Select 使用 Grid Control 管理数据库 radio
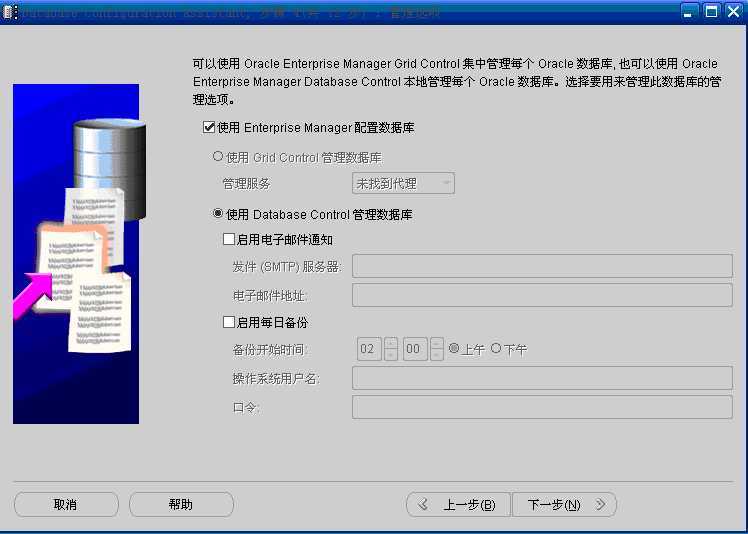Image resolution: width=748 pixels, height=534 pixels. (218, 156)
